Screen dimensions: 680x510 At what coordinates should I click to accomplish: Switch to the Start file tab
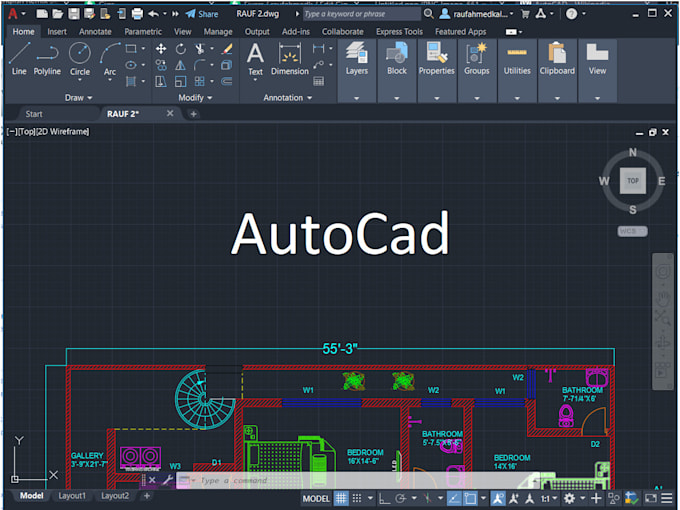tap(34, 114)
